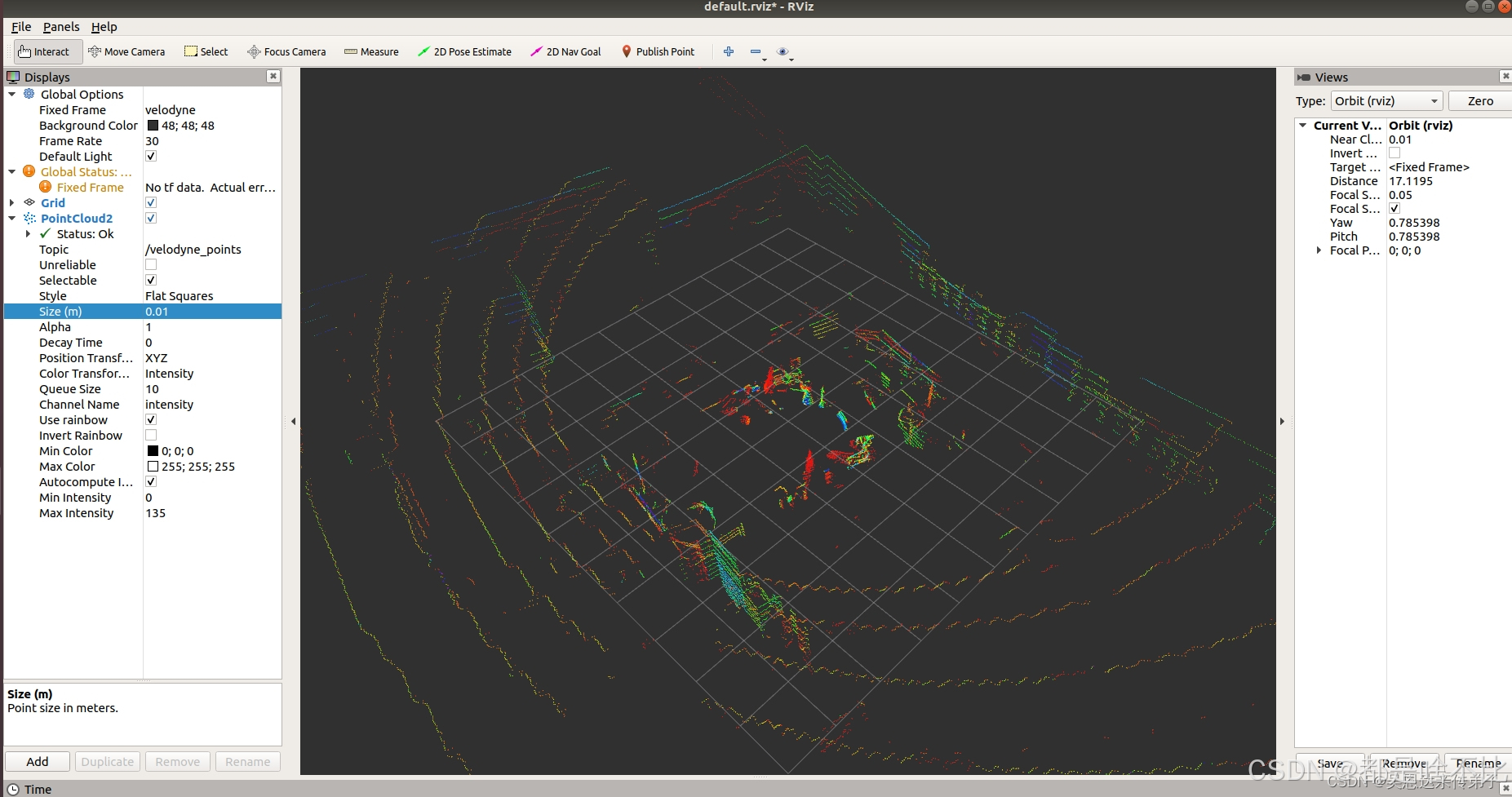Expand the Focal Point property

[x=1319, y=250]
